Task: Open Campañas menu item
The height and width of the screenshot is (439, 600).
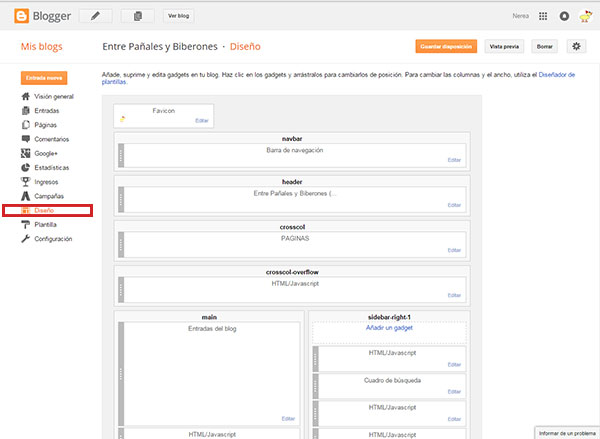Action: pyautogui.click(x=49, y=196)
